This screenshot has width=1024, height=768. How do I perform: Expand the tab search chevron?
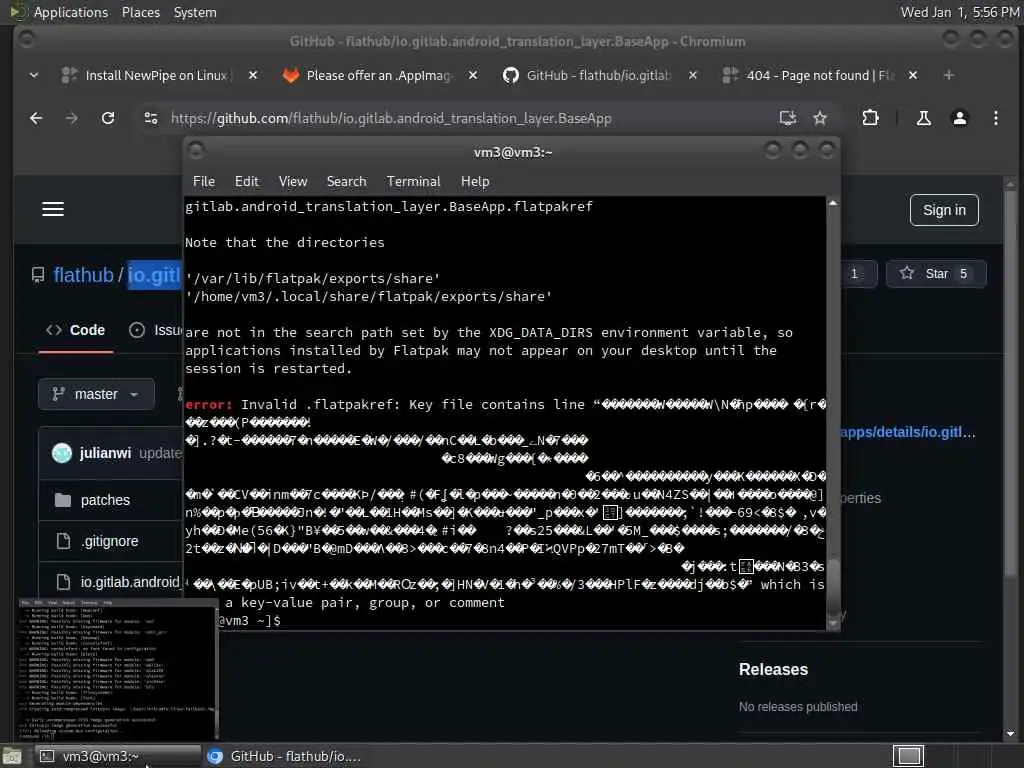[x=34, y=76]
